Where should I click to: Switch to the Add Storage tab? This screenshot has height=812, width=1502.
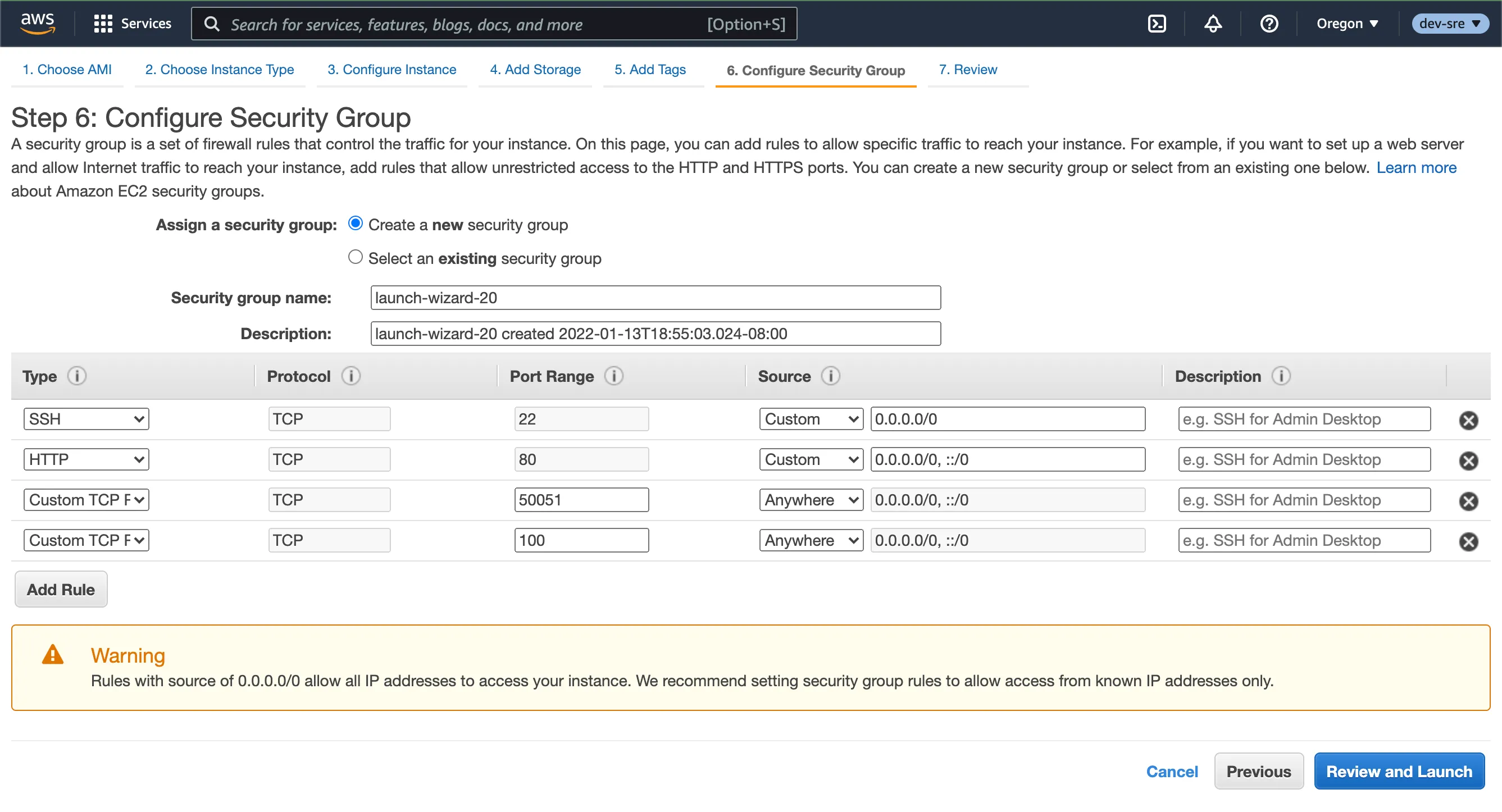[535, 70]
